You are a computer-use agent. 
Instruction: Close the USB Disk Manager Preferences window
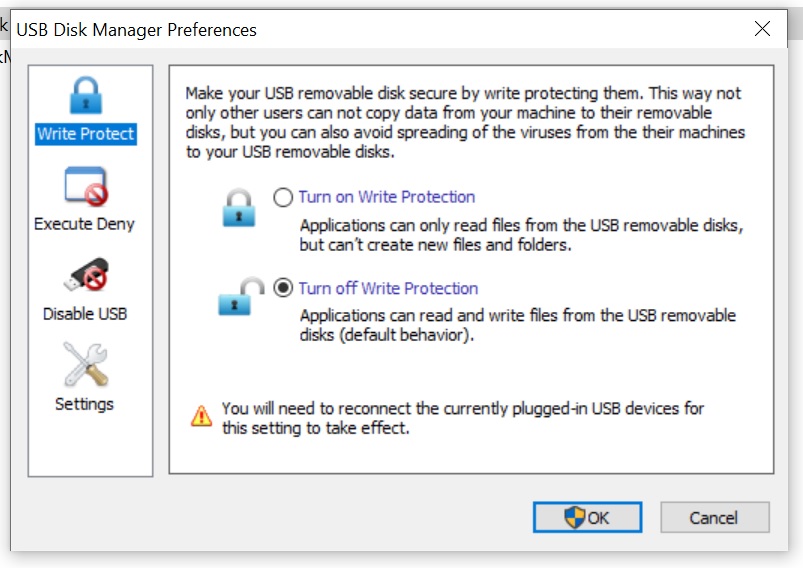tap(763, 29)
